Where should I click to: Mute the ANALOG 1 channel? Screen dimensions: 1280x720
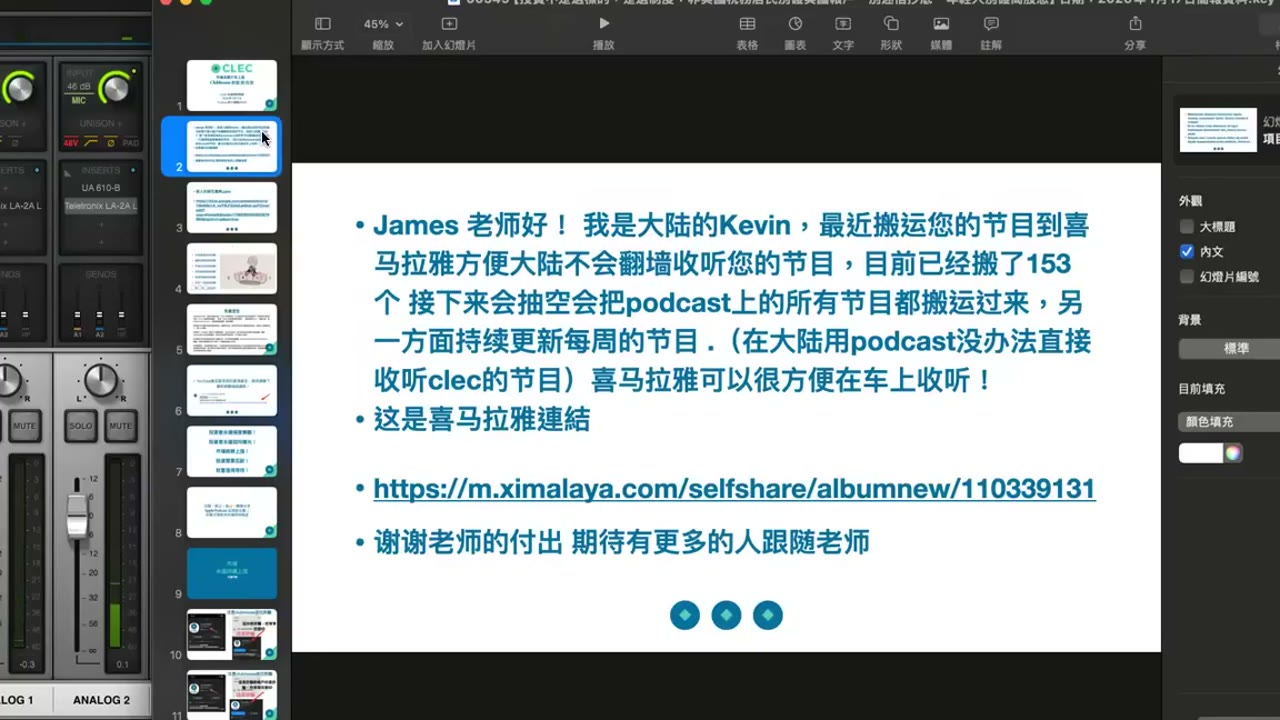pos(25,425)
